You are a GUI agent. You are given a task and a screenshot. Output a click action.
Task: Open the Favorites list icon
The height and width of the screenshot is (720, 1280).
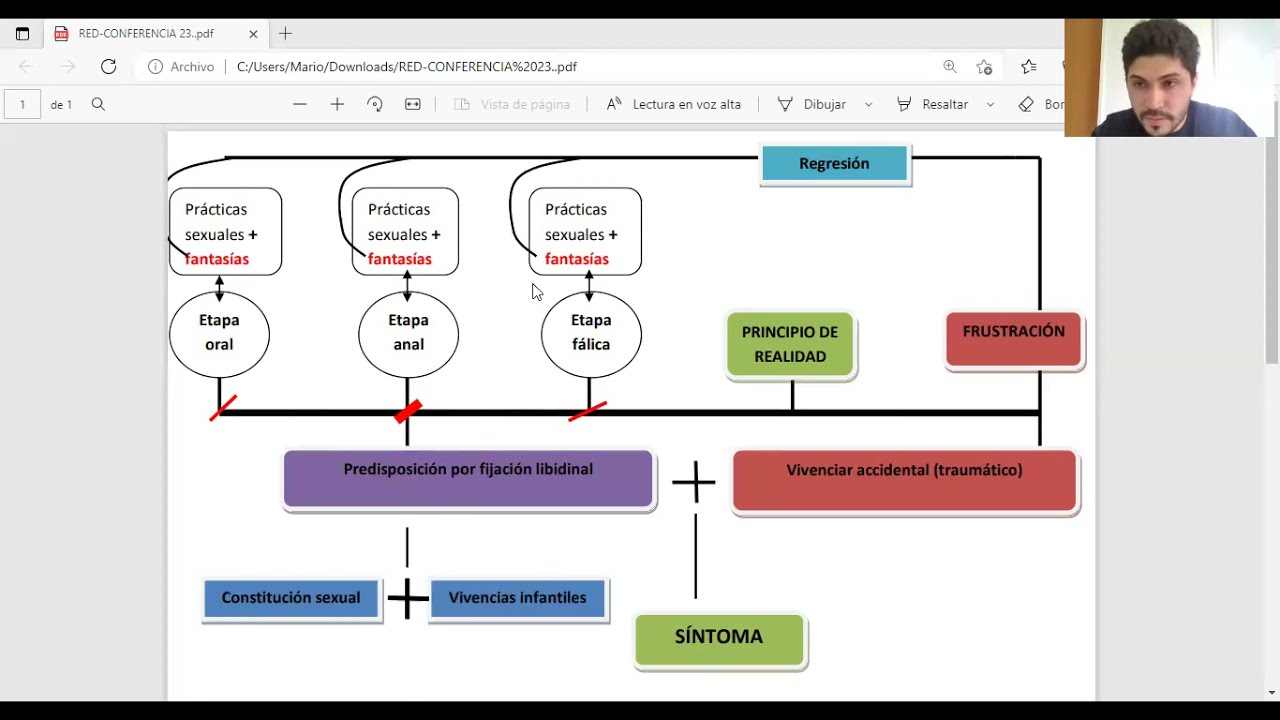click(1029, 67)
